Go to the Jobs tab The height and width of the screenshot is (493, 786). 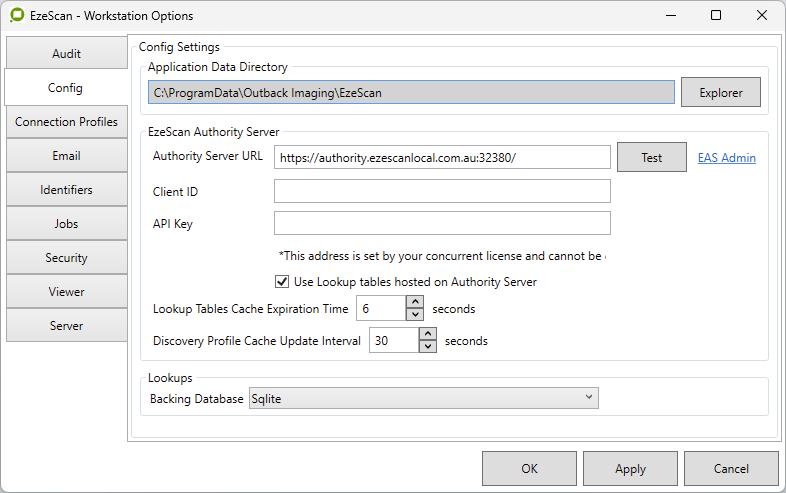coord(67,224)
